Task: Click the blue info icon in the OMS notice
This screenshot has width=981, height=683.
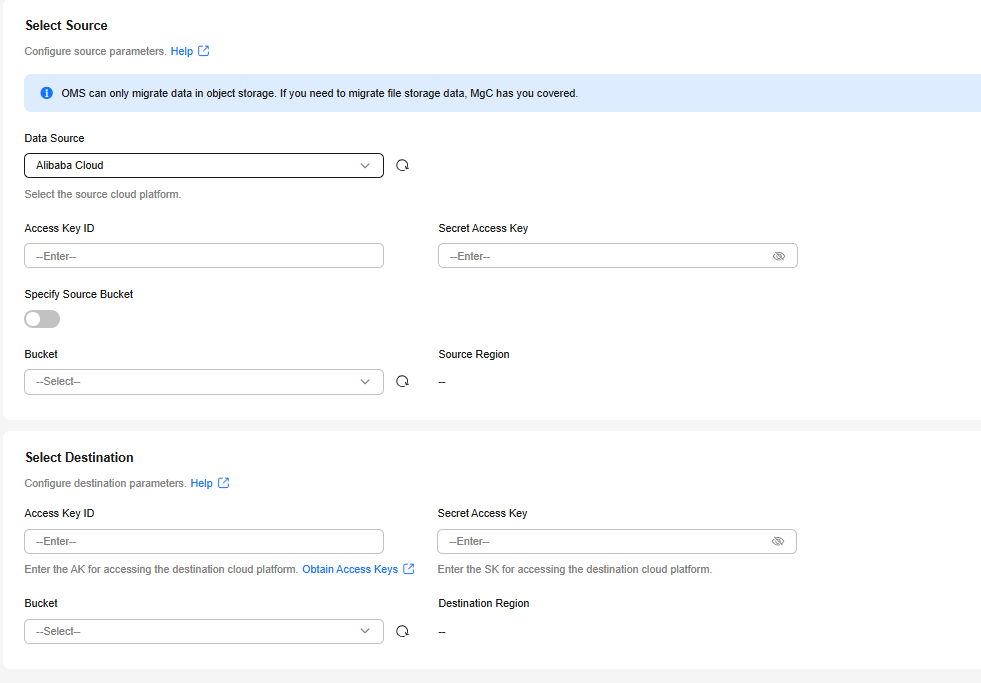Action: [x=46, y=93]
